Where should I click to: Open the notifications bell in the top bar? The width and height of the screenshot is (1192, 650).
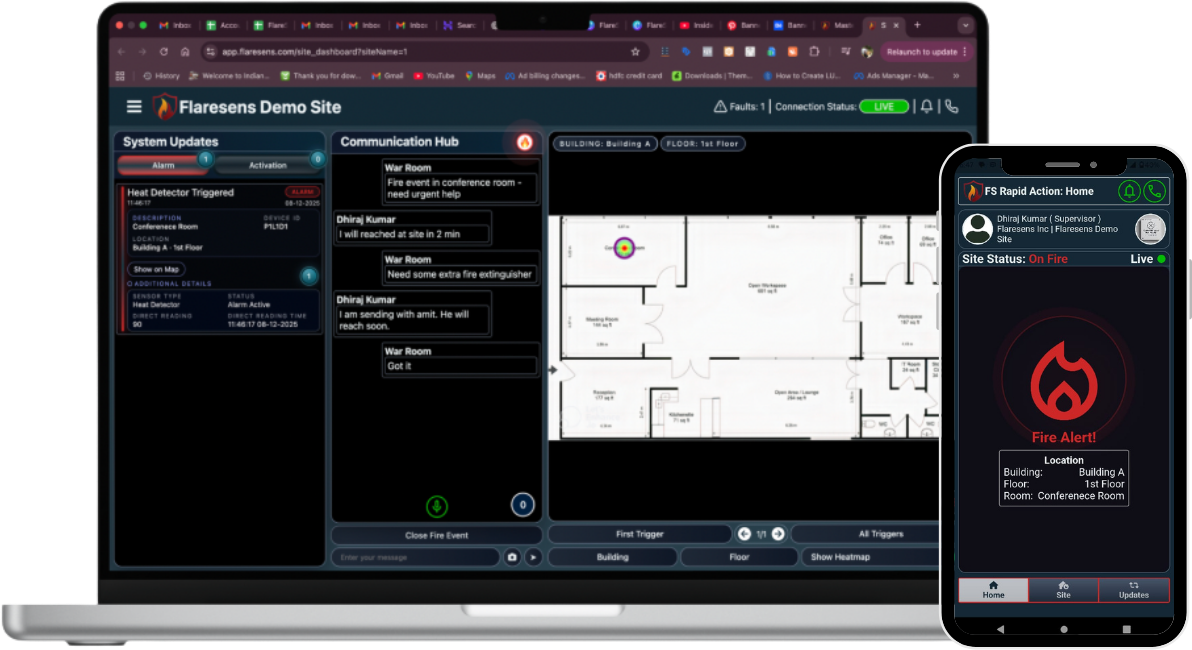[927, 106]
